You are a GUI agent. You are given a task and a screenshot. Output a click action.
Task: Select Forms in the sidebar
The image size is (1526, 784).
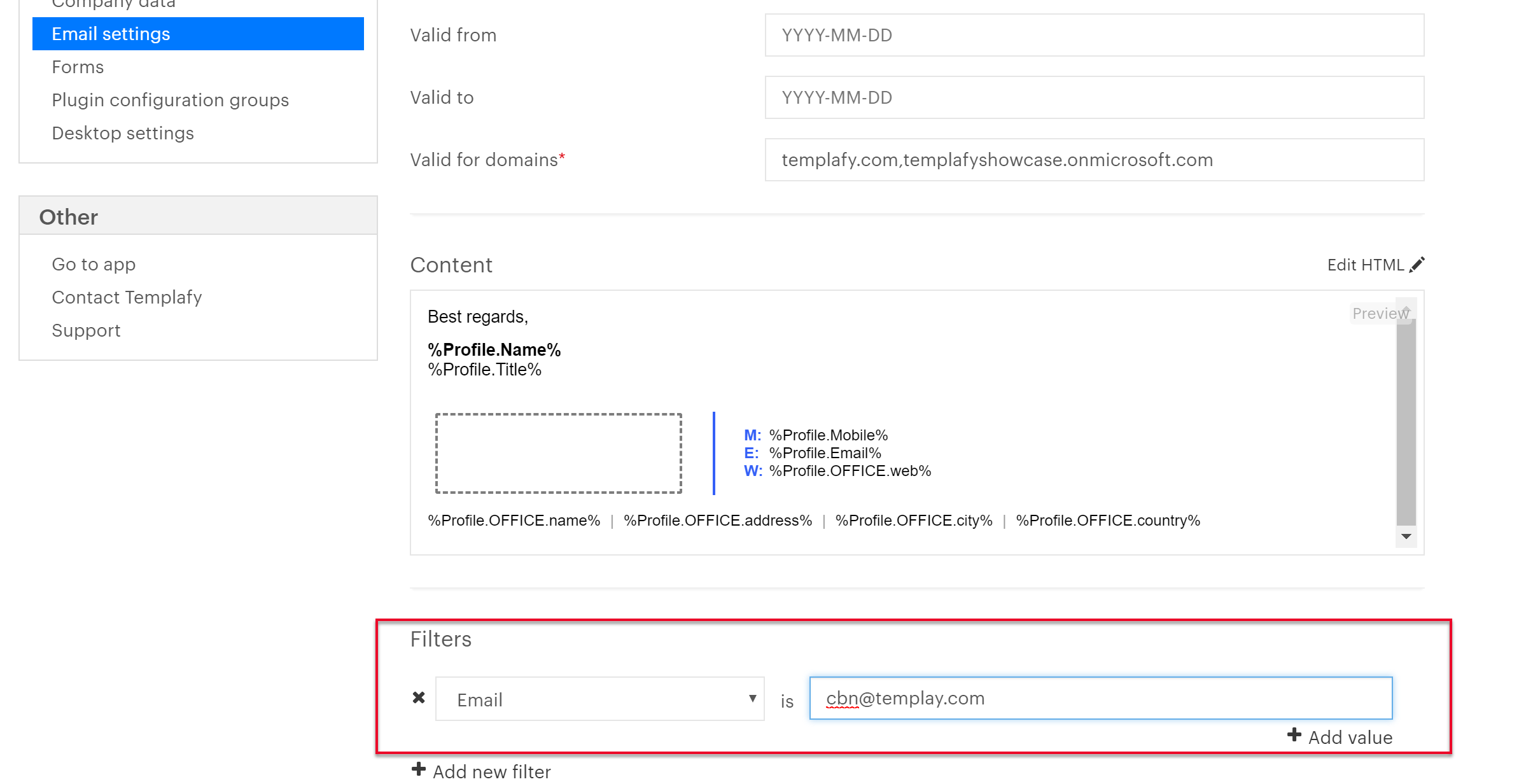pyautogui.click(x=78, y=66)
